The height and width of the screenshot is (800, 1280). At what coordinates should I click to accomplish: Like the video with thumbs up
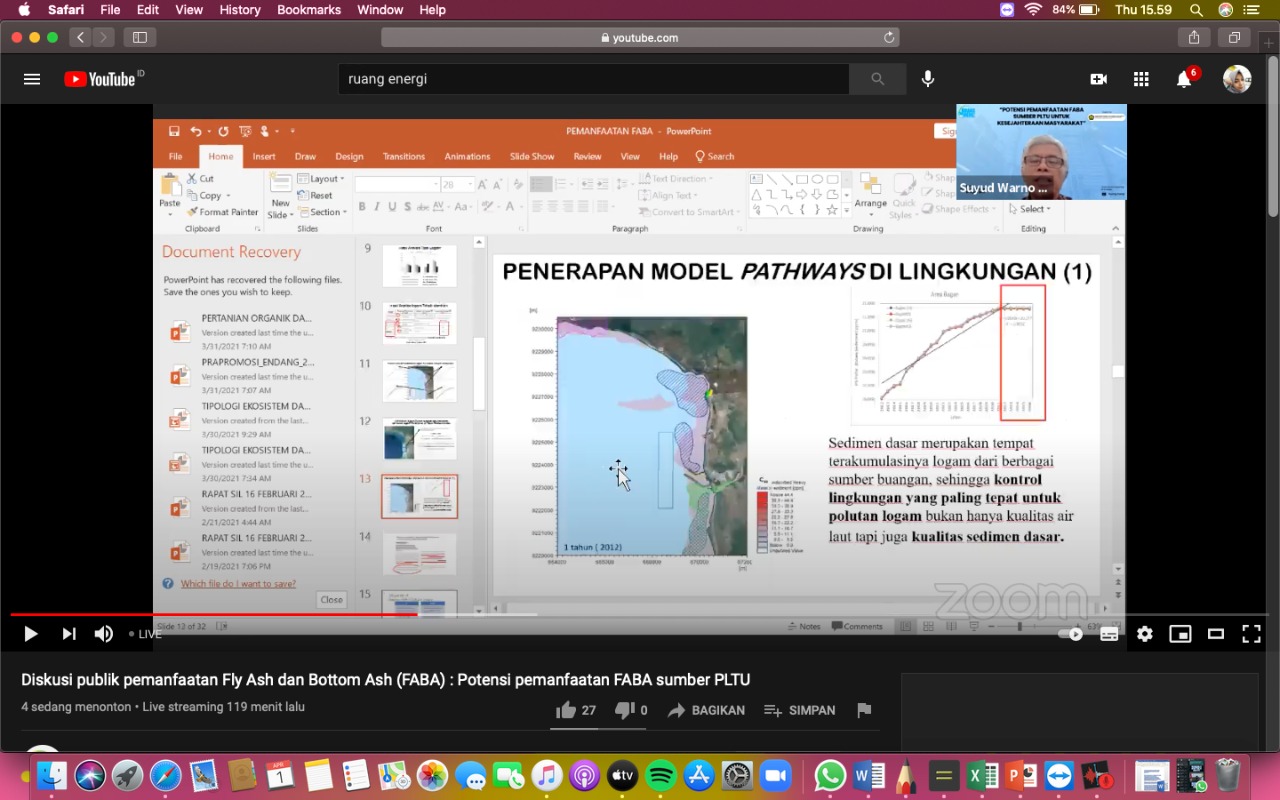pyautogui.click(x=576, y=710)
